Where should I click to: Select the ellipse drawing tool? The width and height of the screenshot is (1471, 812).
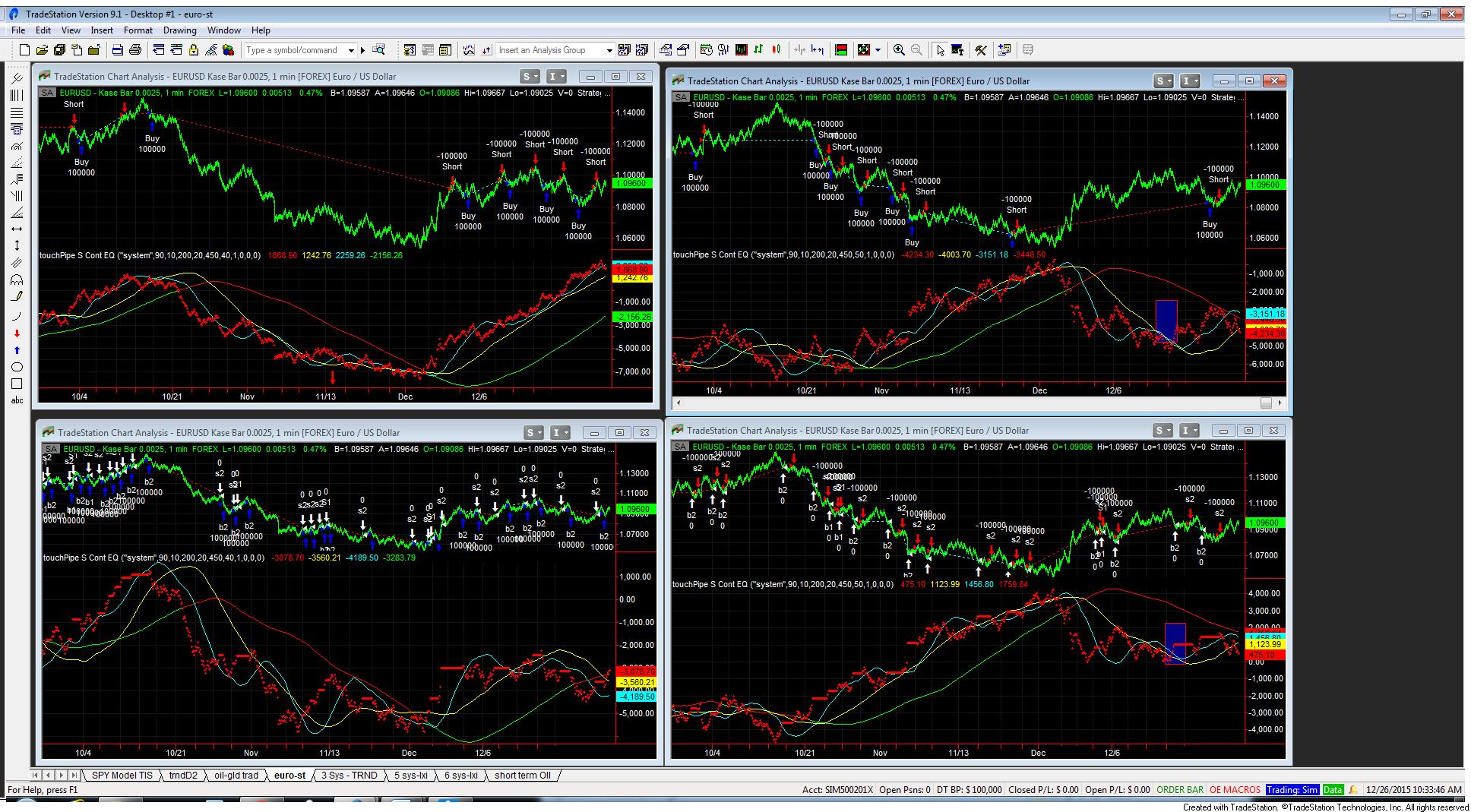pyautogui.click(x=17, y=367)
